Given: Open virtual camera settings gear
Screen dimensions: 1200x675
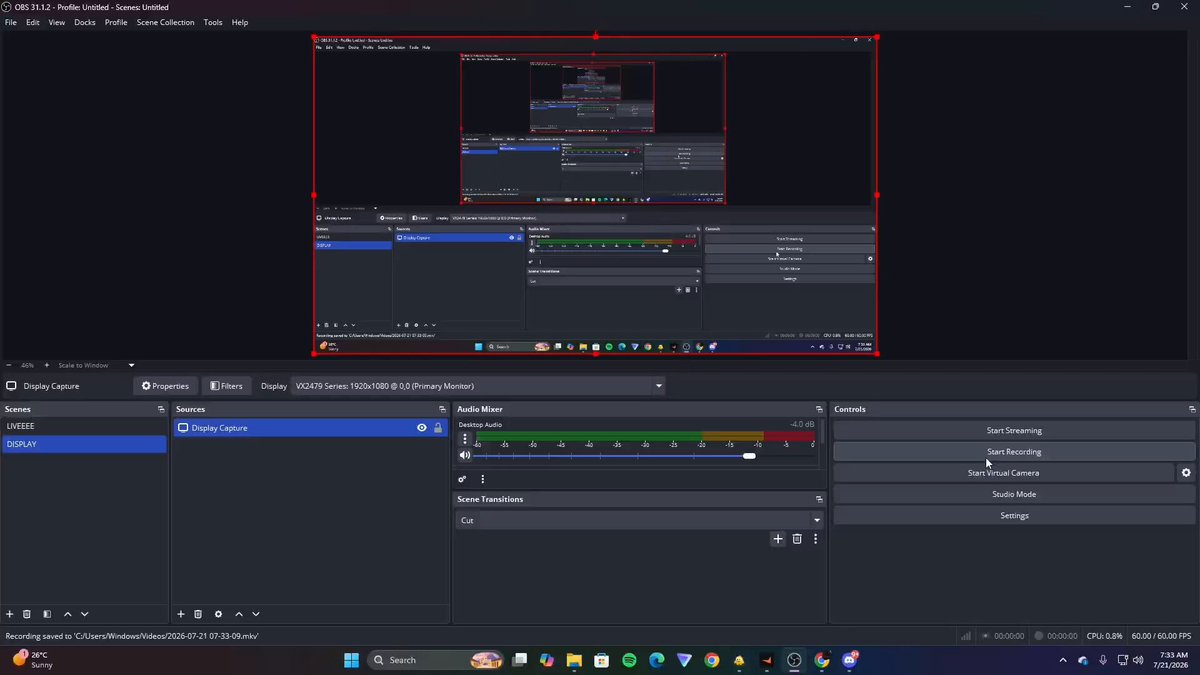Looking at the screenshot, I should click(1187, 473).
